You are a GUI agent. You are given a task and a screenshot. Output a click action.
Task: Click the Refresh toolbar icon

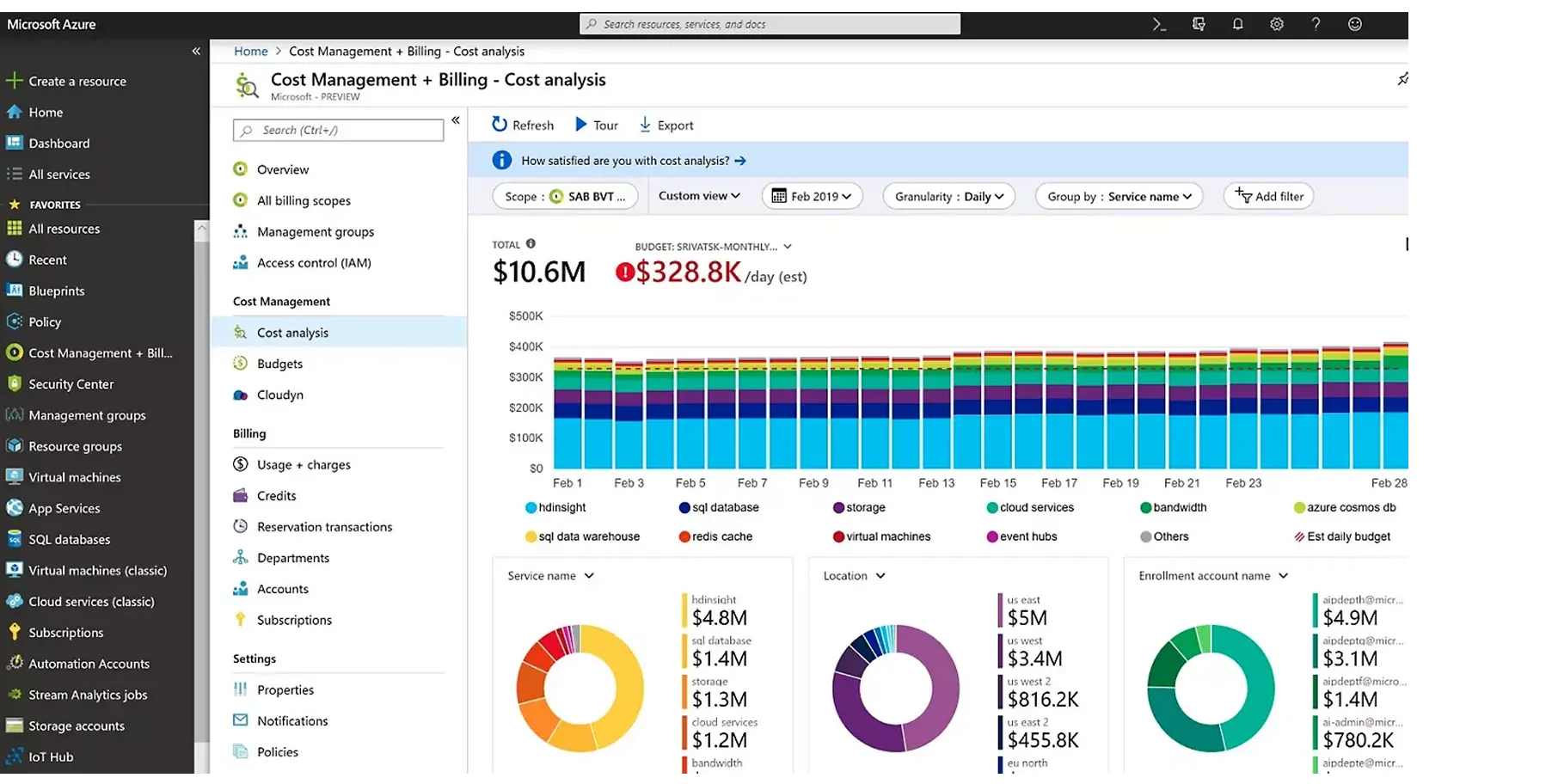[x=500, y=125]
